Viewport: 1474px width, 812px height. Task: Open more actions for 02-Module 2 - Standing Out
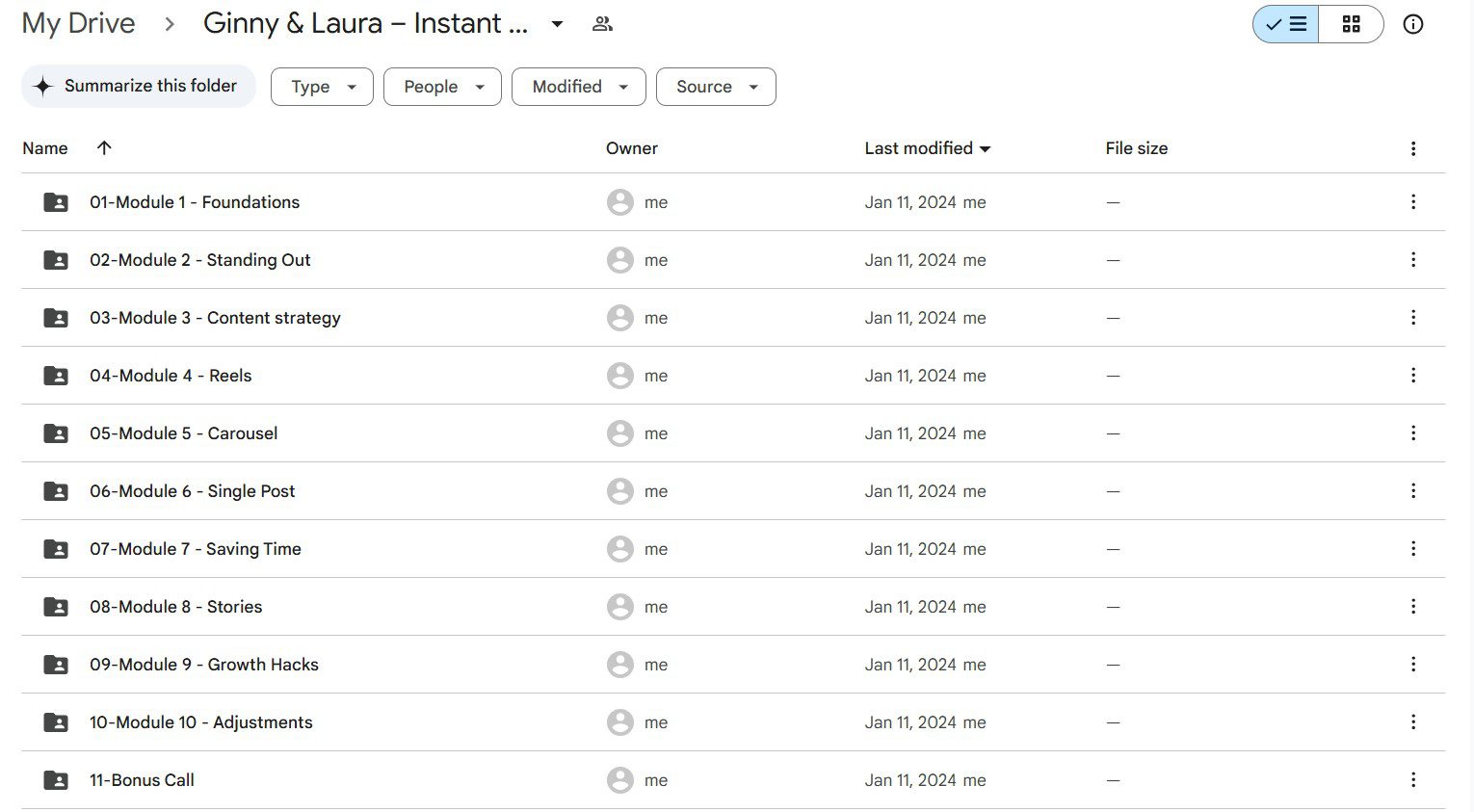(x=1412, y=260)
